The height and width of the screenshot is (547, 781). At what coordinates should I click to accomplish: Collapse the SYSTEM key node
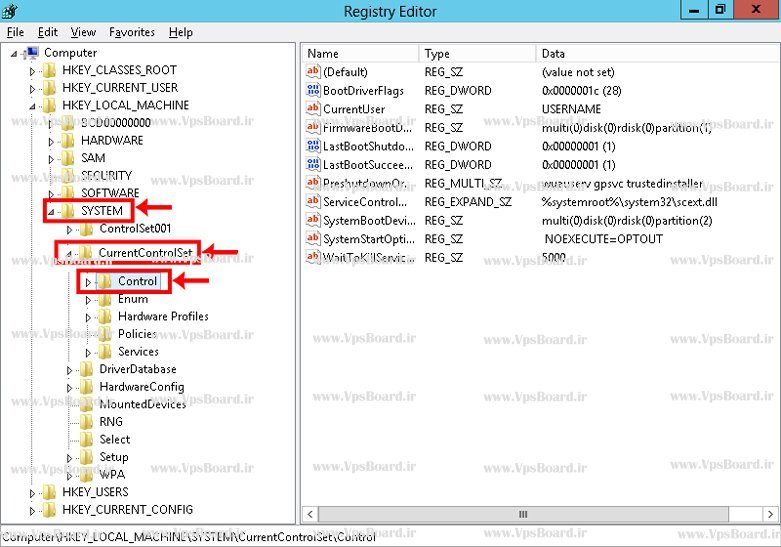point(50,212)
